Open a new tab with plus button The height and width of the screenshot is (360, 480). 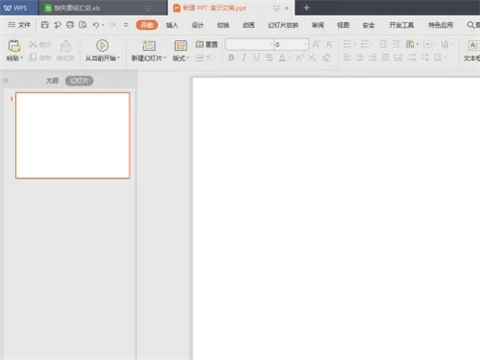(x=307, y=7)
